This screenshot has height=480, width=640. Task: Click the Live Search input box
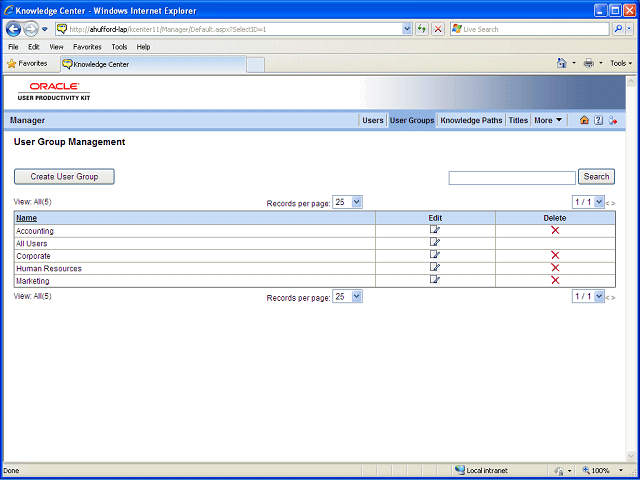click(530, 29)
